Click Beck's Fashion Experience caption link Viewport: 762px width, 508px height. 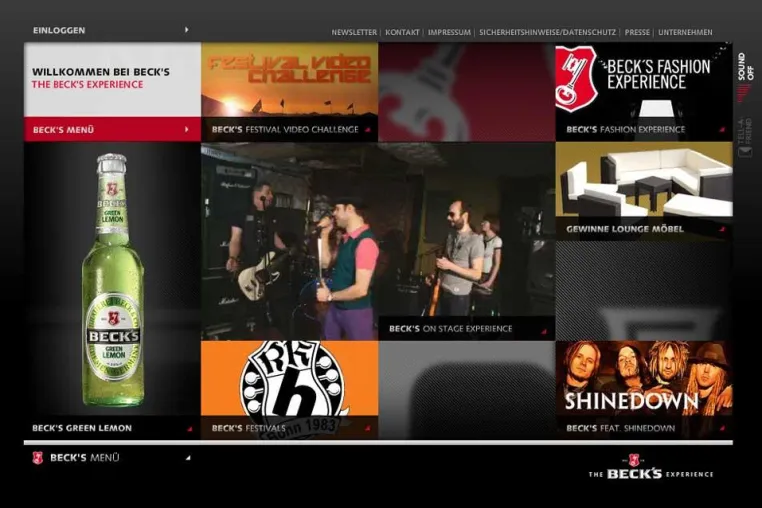pos(625,129)
